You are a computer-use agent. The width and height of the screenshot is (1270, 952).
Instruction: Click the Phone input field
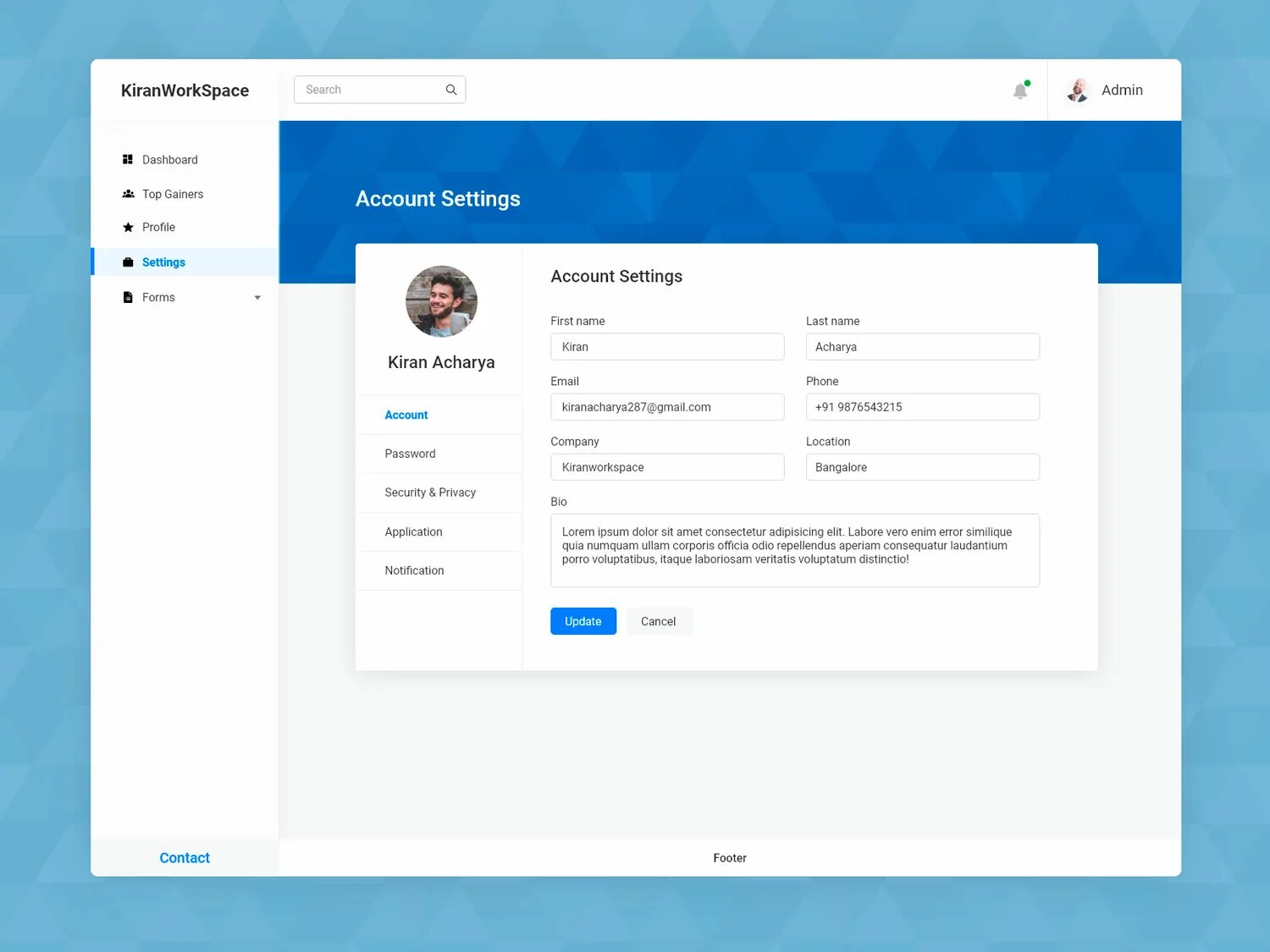(x=923, y=407)
